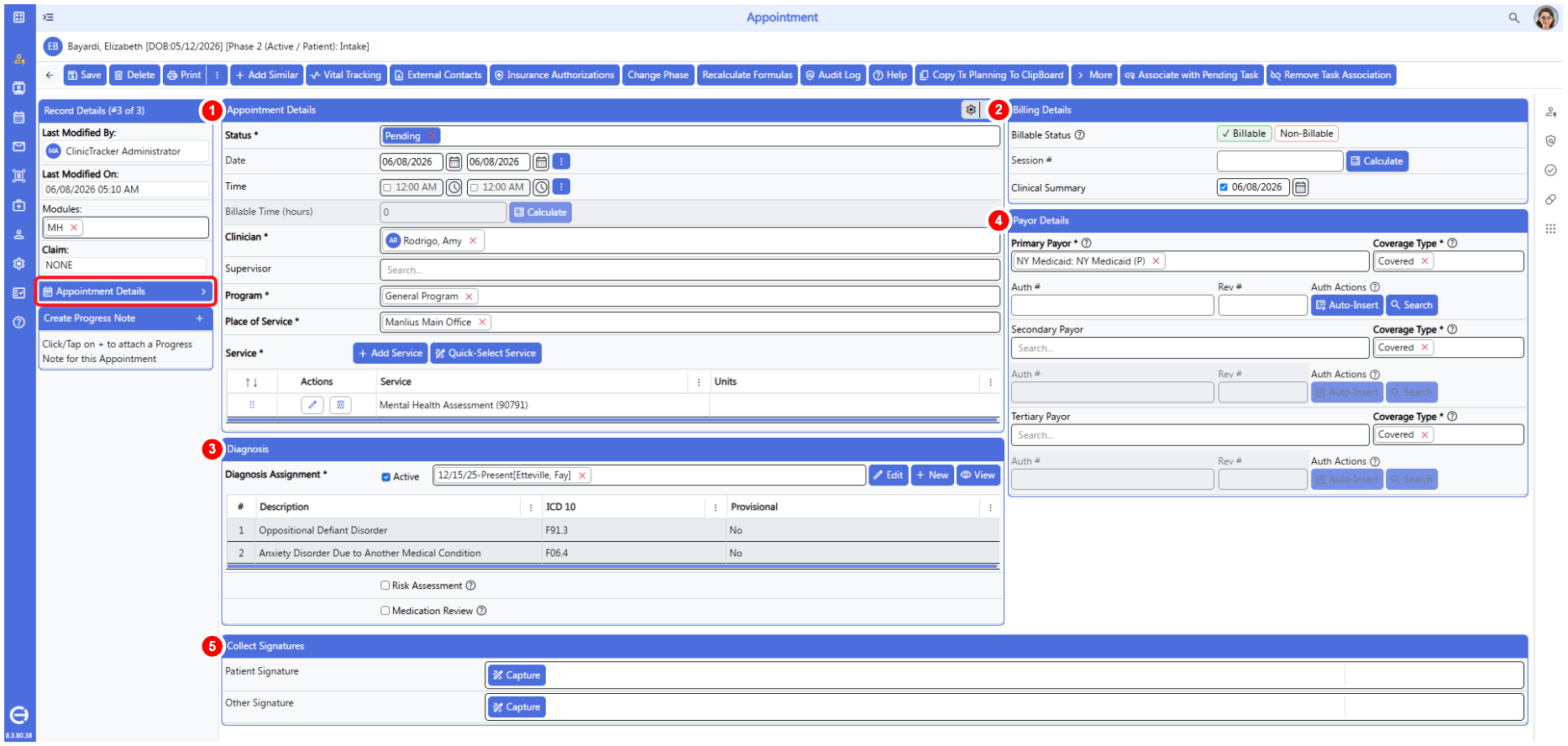Open the user profile avatar

pos(1545,18)
